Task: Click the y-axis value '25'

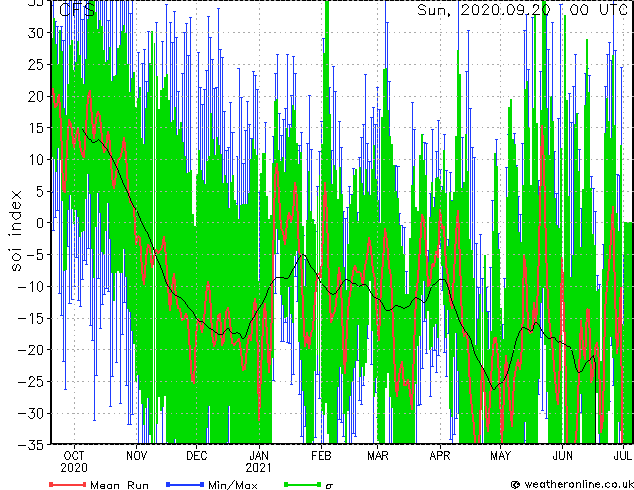Action: click(35, 64)
